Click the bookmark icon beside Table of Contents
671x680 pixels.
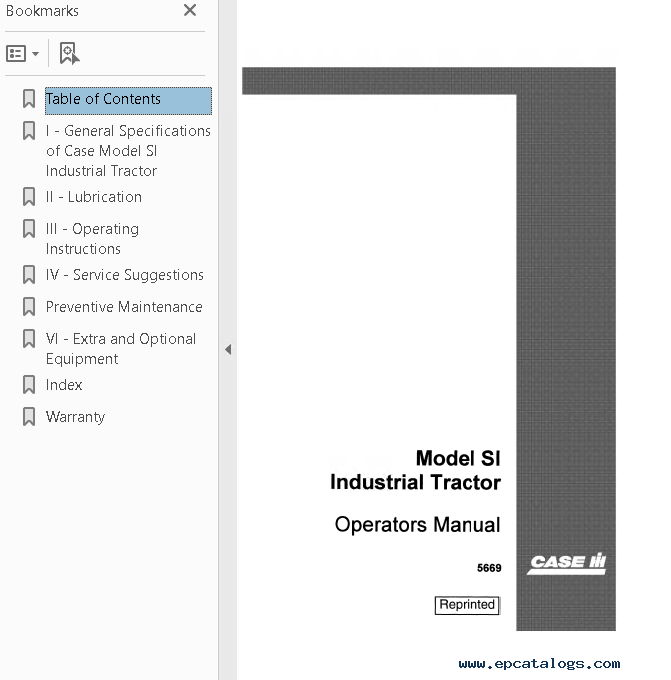coord(29,99)
